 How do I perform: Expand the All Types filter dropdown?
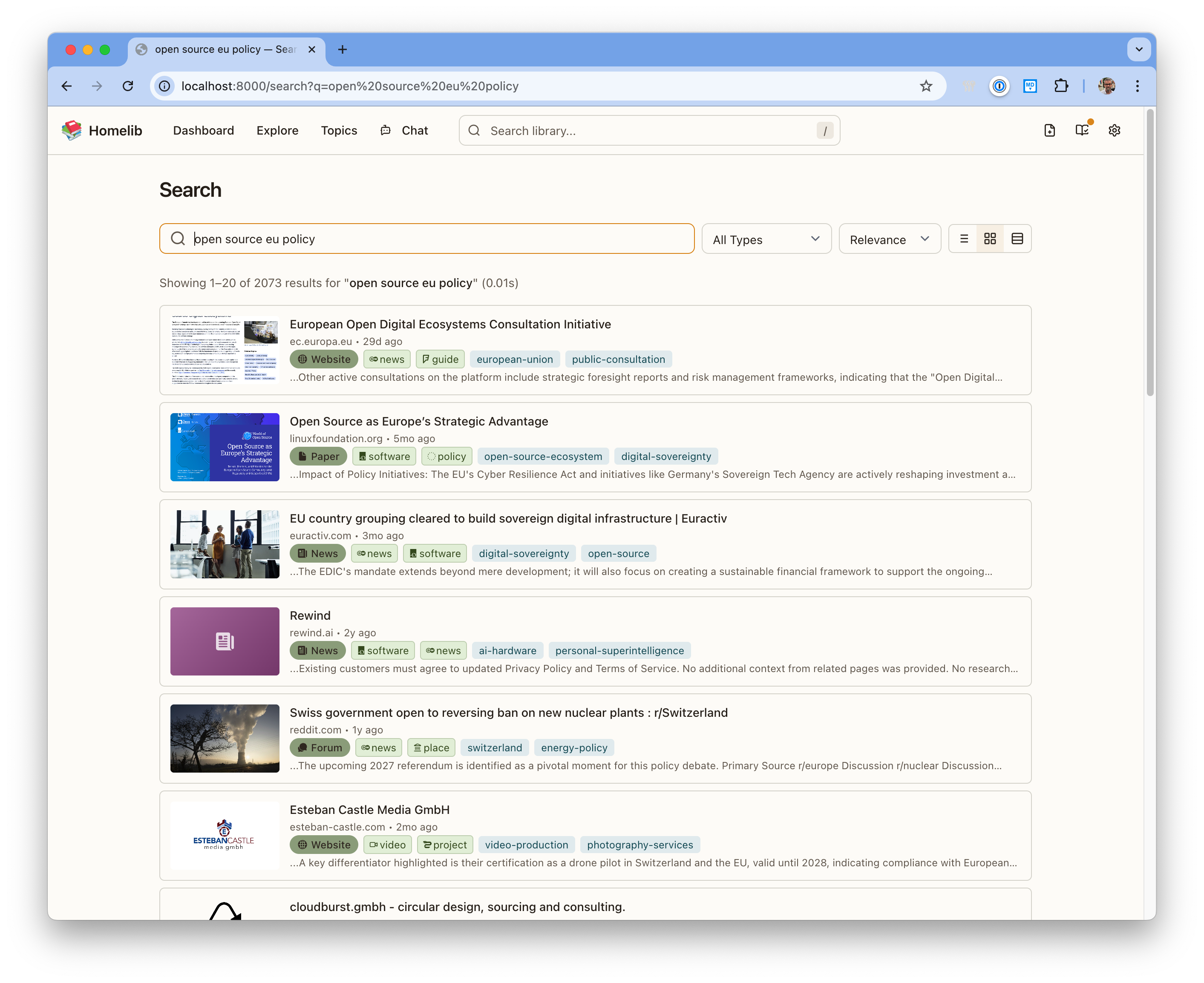766,239
